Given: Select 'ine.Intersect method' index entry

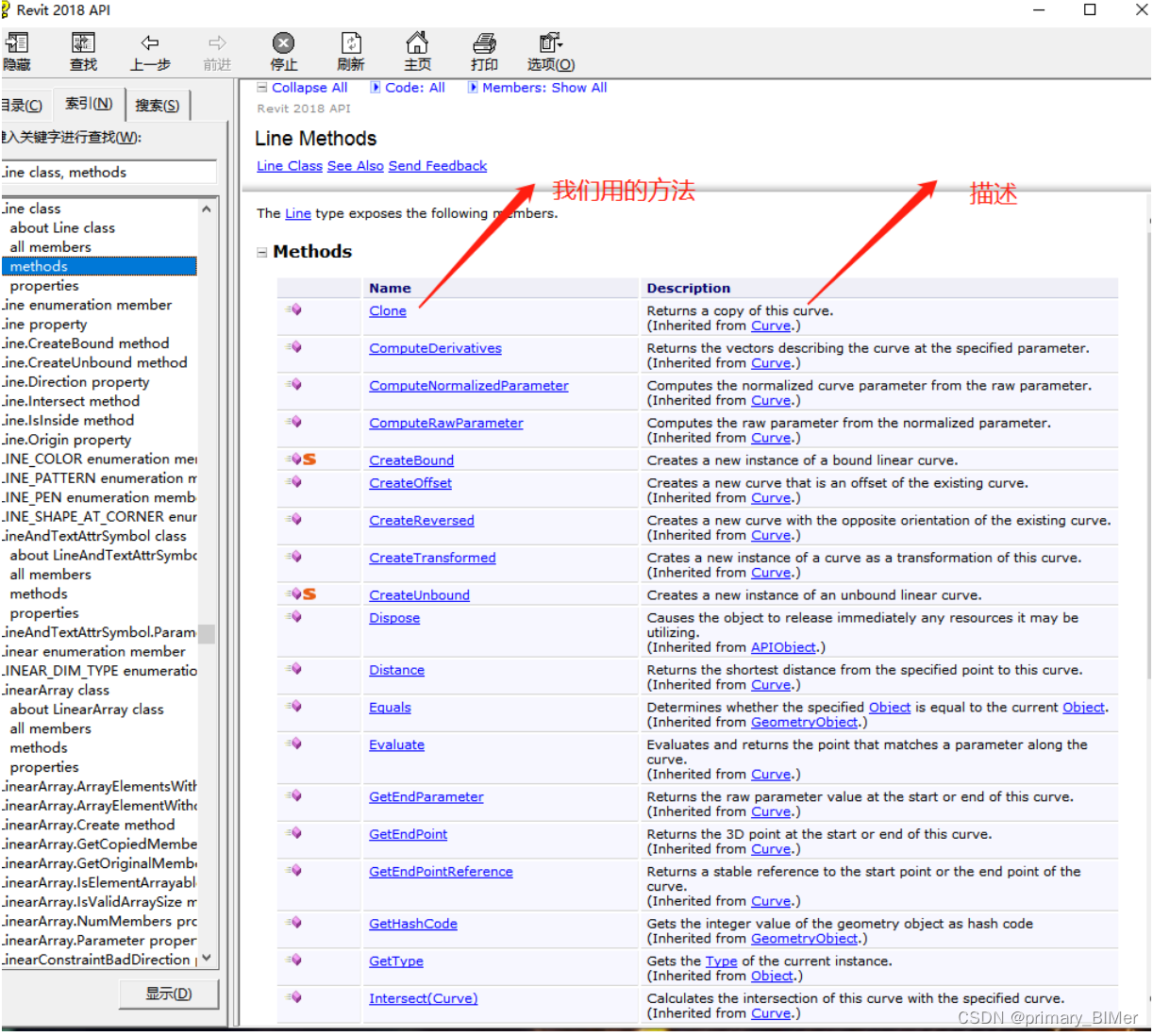Looking at the screenshot, I should (x=71, y=401).
